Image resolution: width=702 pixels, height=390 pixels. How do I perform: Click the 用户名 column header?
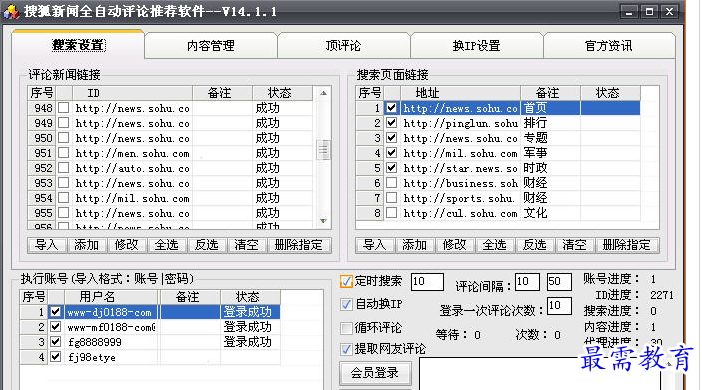pos(111,297)
